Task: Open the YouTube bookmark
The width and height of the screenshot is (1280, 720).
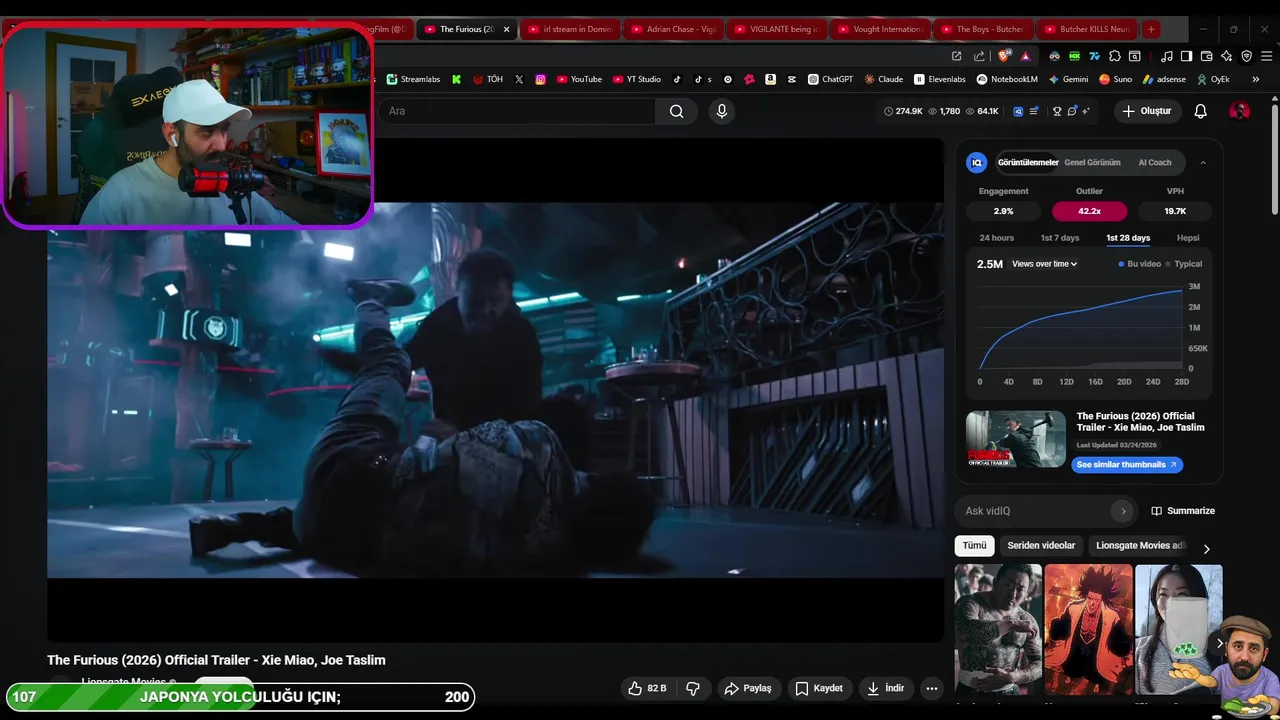Action: tap(579, 79)
